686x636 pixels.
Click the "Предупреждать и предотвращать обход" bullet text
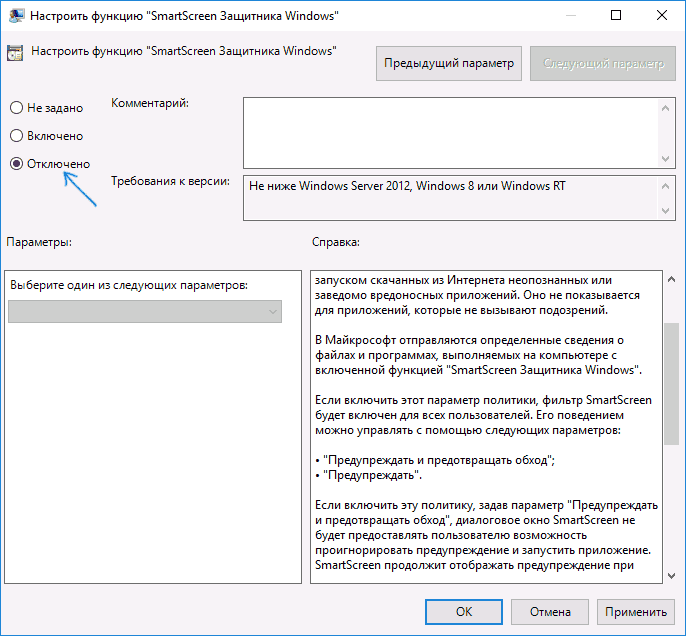(x=439, y=460)
